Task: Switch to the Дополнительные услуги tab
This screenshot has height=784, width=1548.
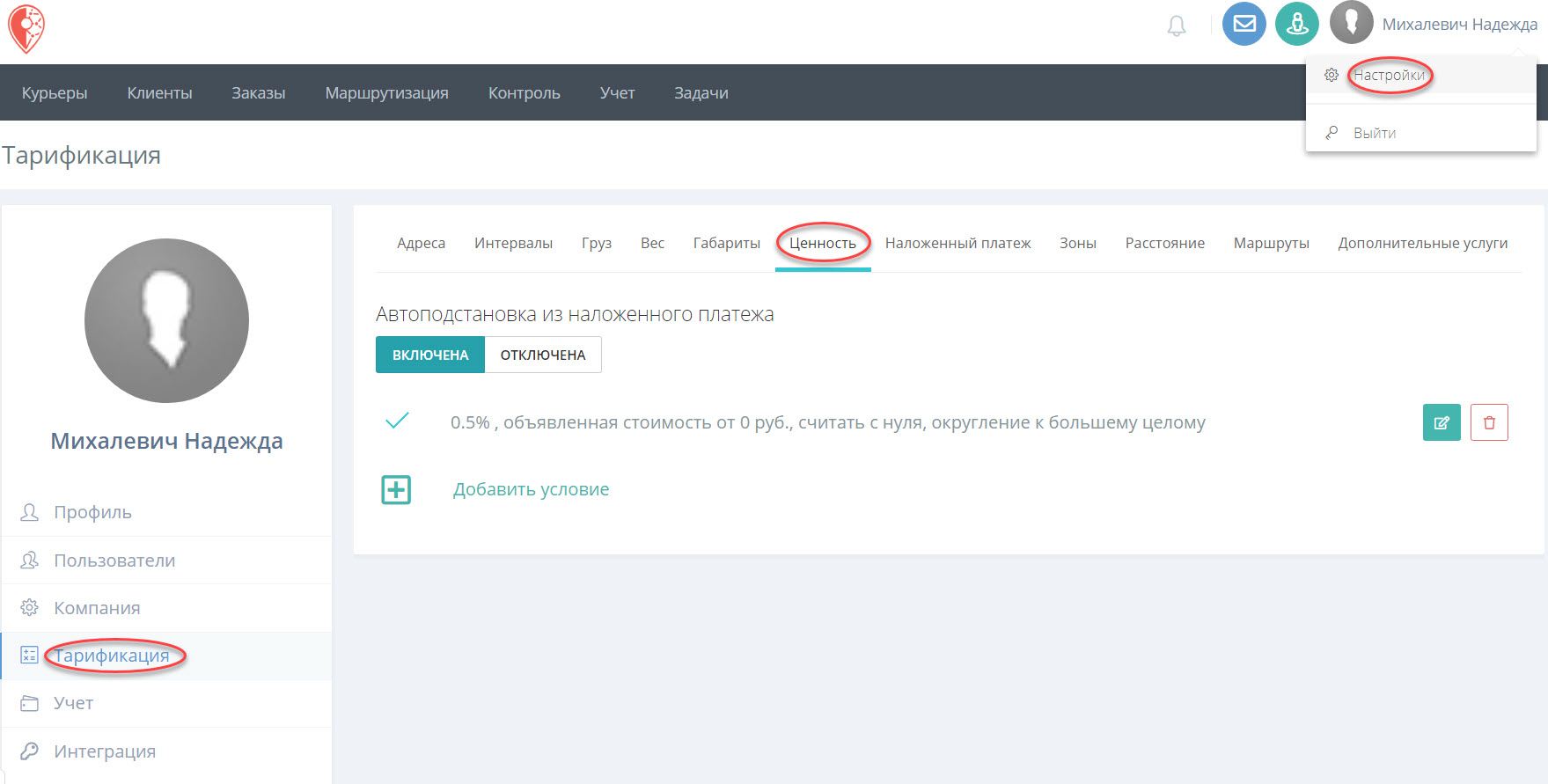Action: point(1423,243)
